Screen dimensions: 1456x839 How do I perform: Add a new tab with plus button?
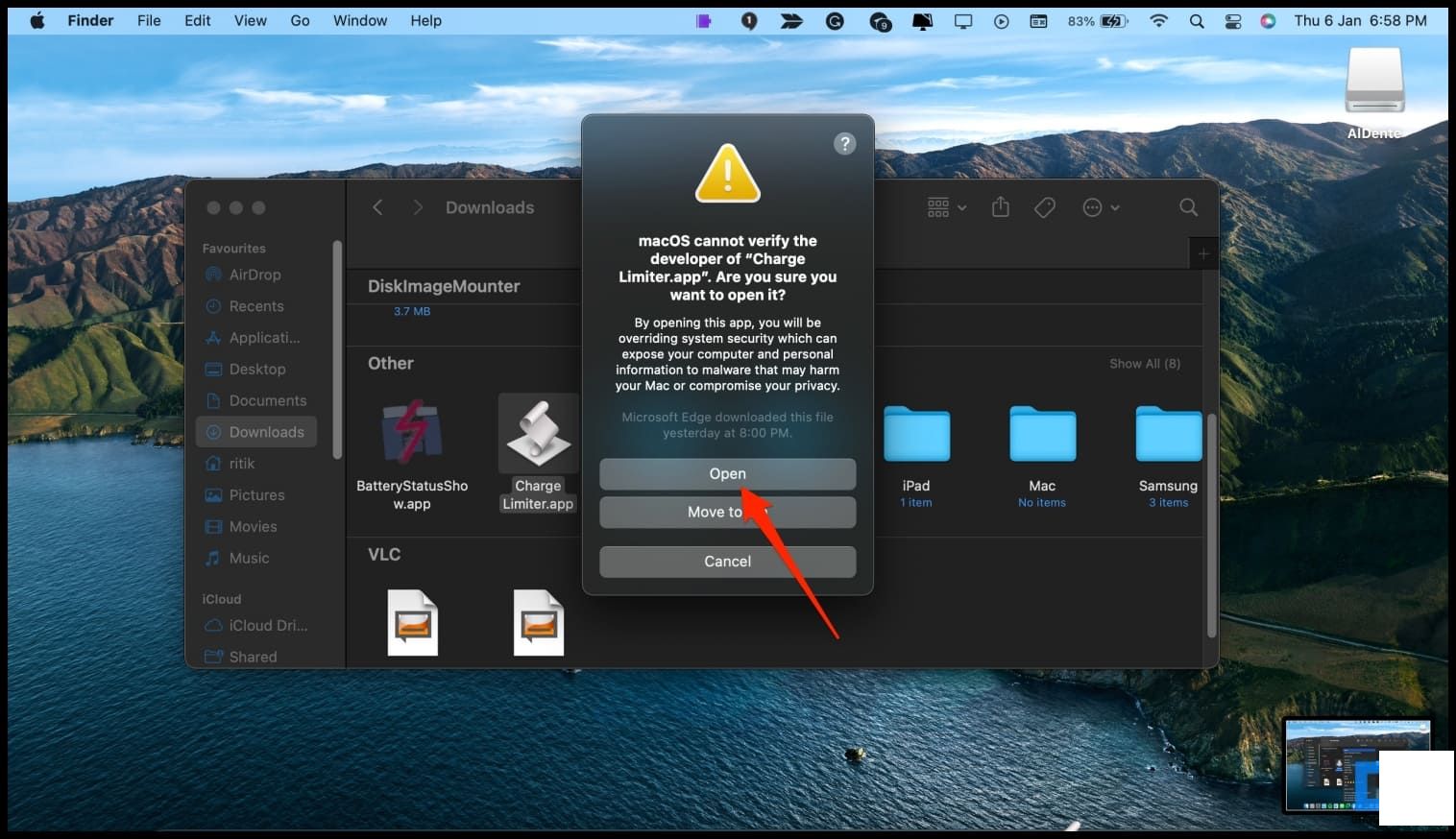[x=1203, y=253]
